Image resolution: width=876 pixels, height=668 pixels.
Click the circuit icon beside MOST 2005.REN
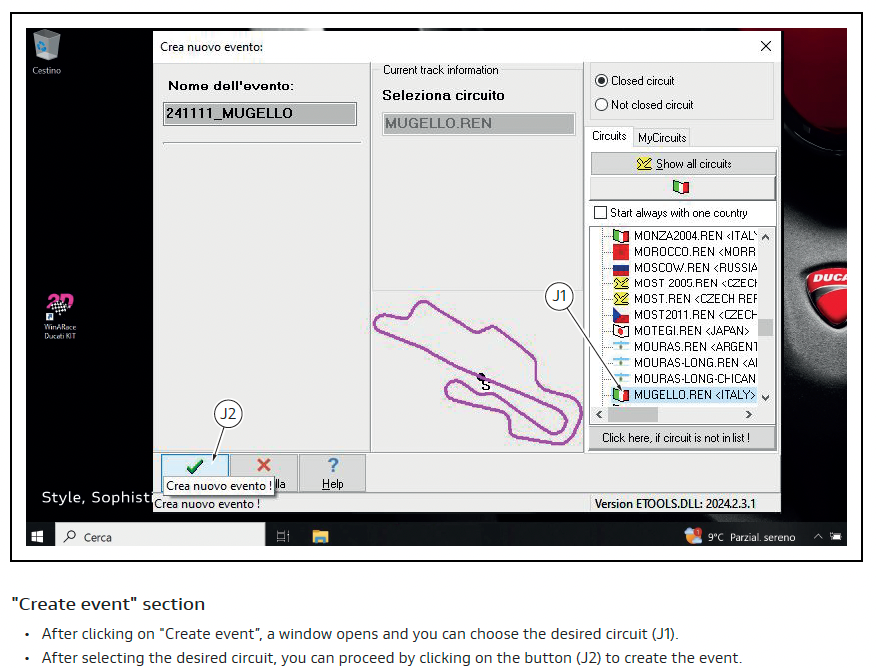click(621, 283)
